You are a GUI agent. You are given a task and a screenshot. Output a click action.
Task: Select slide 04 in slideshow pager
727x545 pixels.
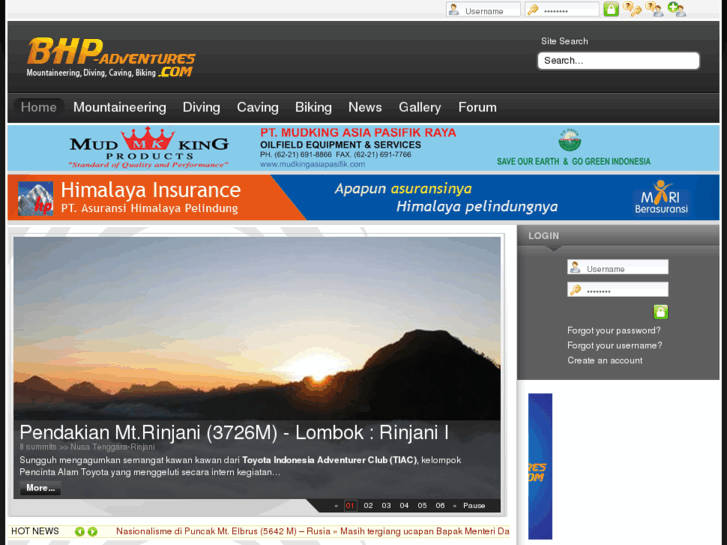click(x=404, y=506)
